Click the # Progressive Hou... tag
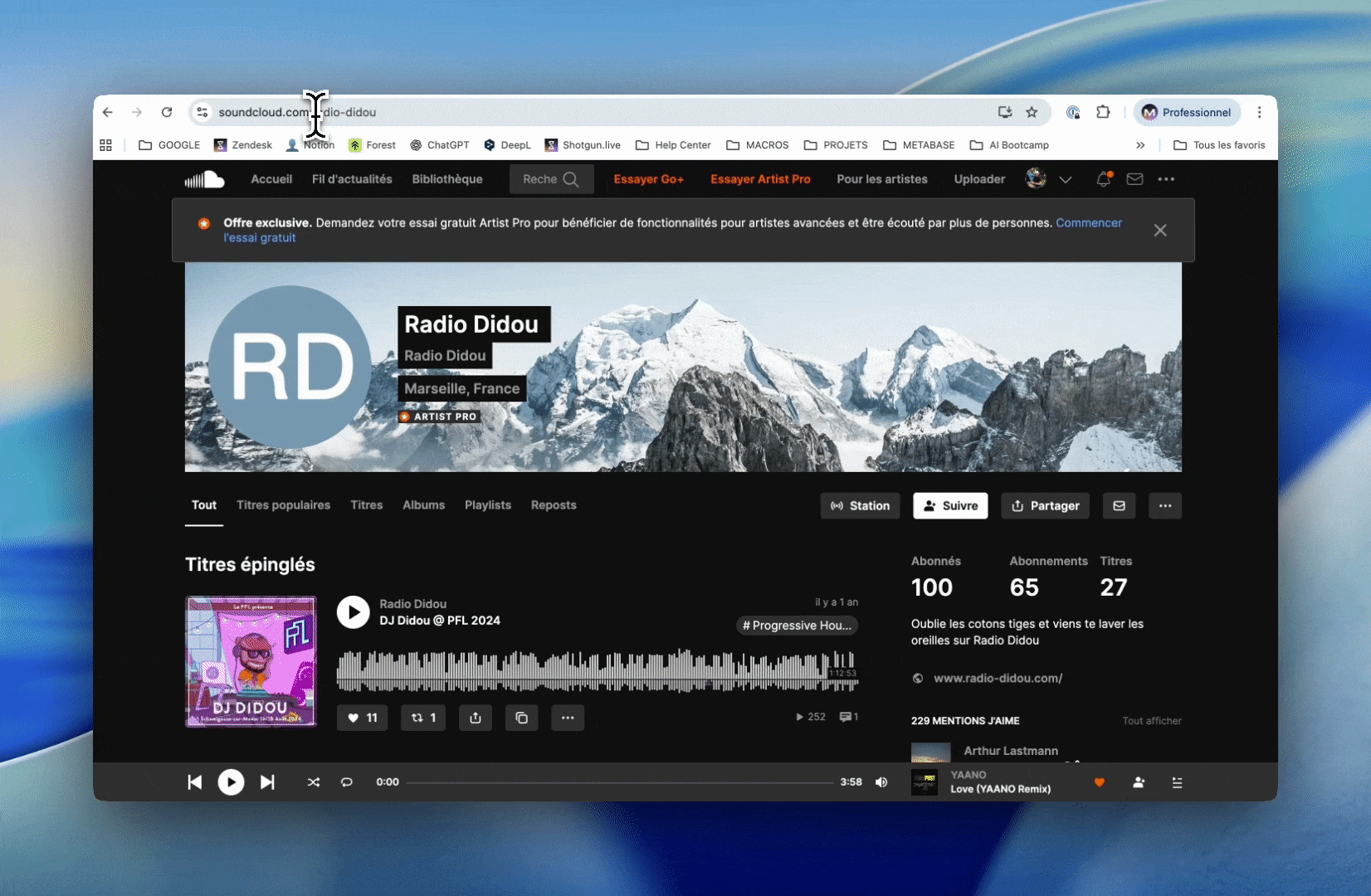Image resolution: width=1371 pixels, height=896 pixels. tap(797, 626)
